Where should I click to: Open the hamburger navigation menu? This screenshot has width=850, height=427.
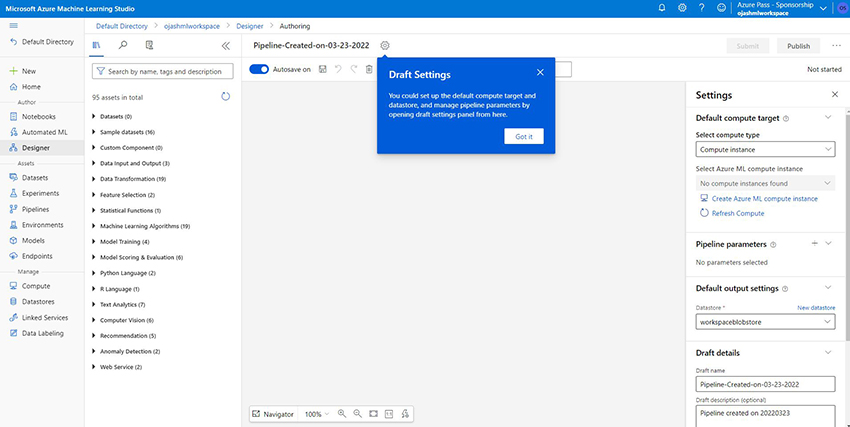tap(13, 24)
